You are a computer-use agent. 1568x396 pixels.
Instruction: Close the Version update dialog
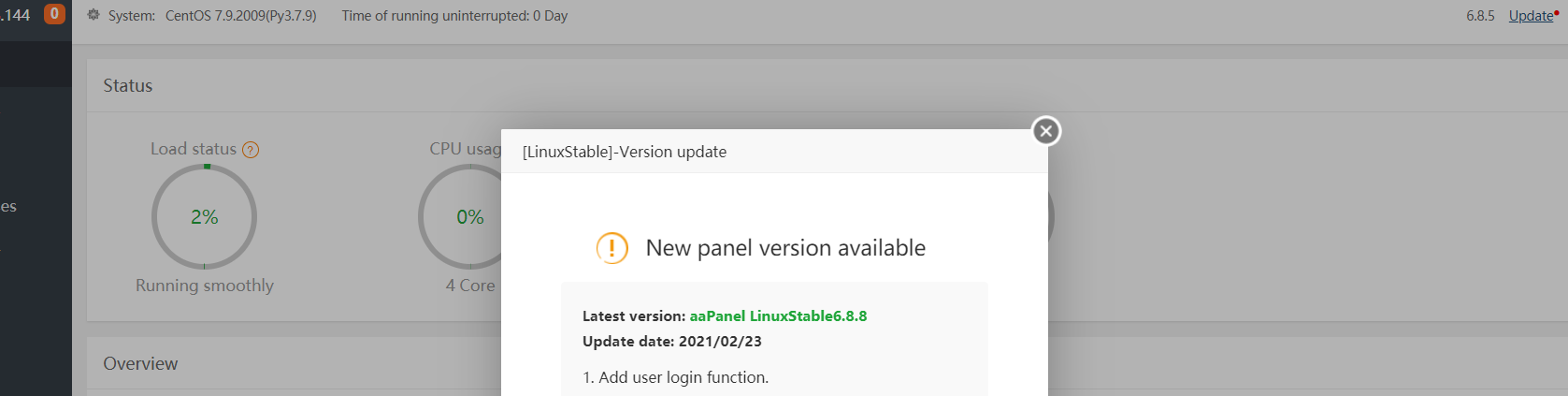1046,131
